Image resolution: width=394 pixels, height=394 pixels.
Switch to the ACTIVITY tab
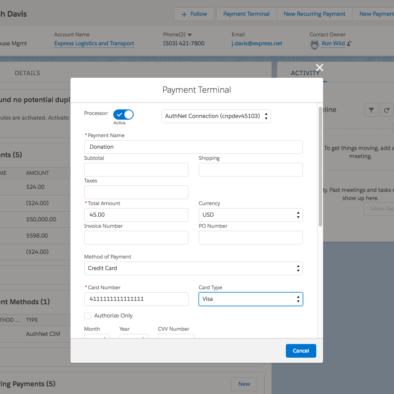tap(305, 73)
